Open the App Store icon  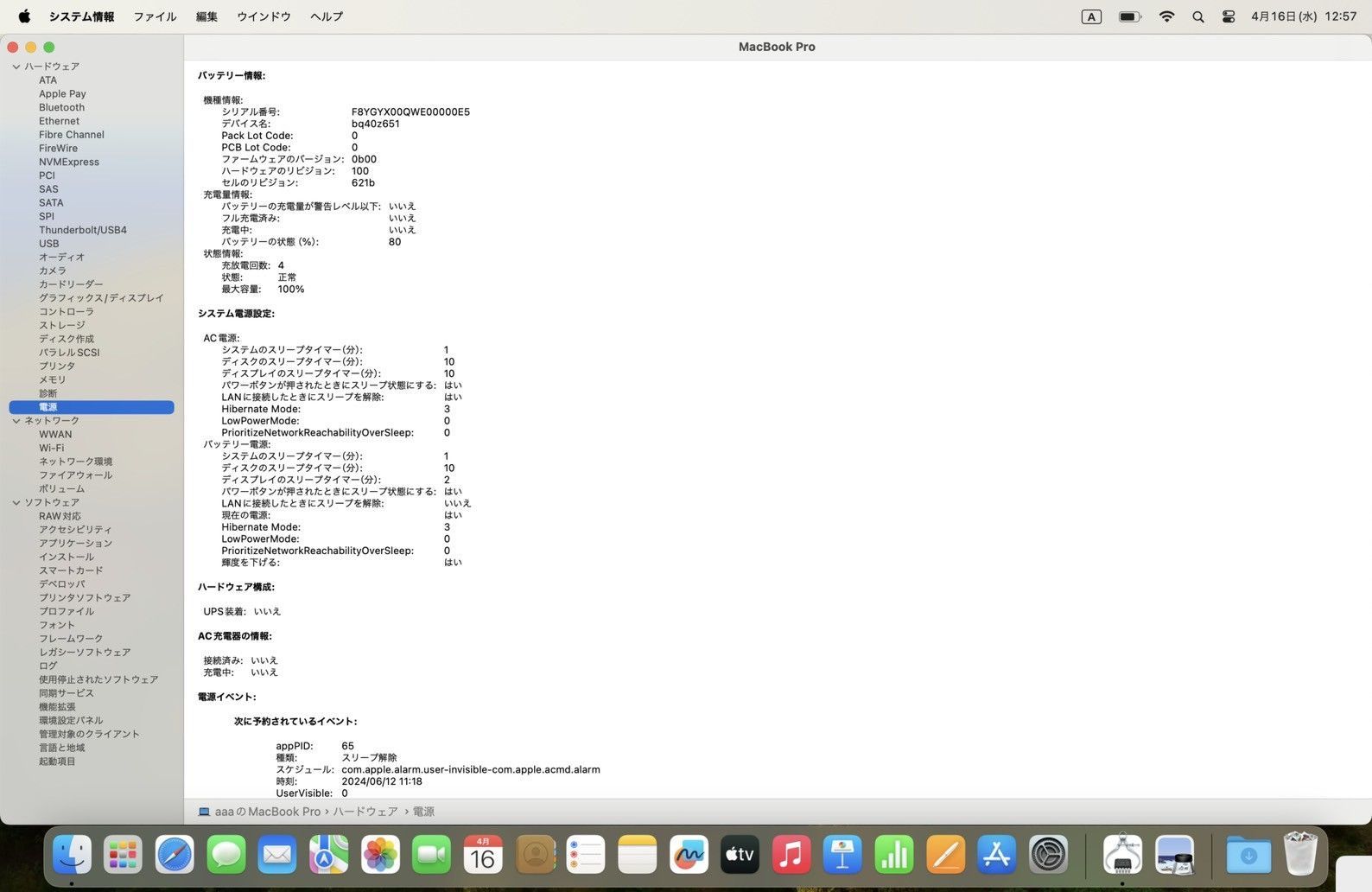coord(997,855)
